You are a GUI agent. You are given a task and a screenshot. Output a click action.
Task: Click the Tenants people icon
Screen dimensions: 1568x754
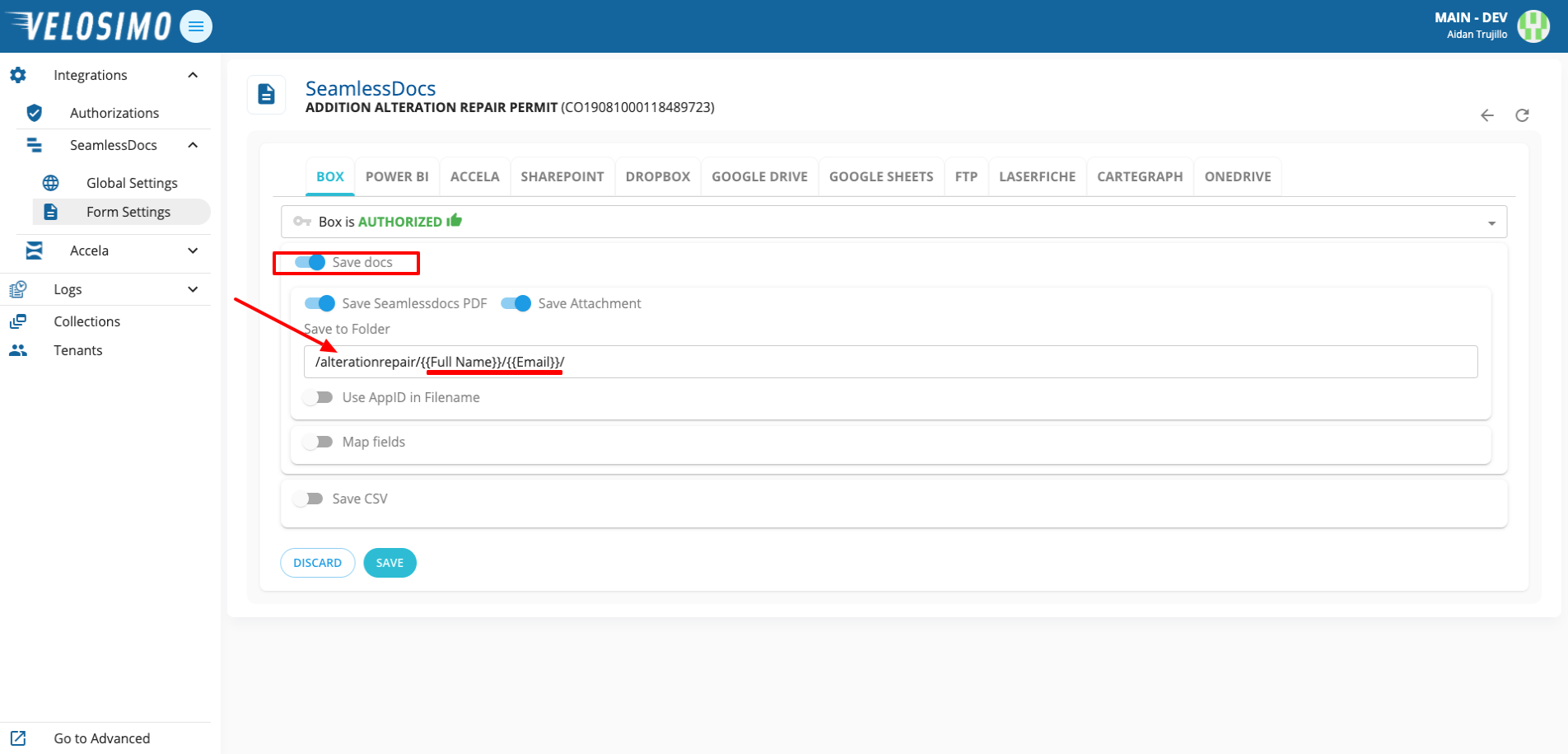click(18, 350)
